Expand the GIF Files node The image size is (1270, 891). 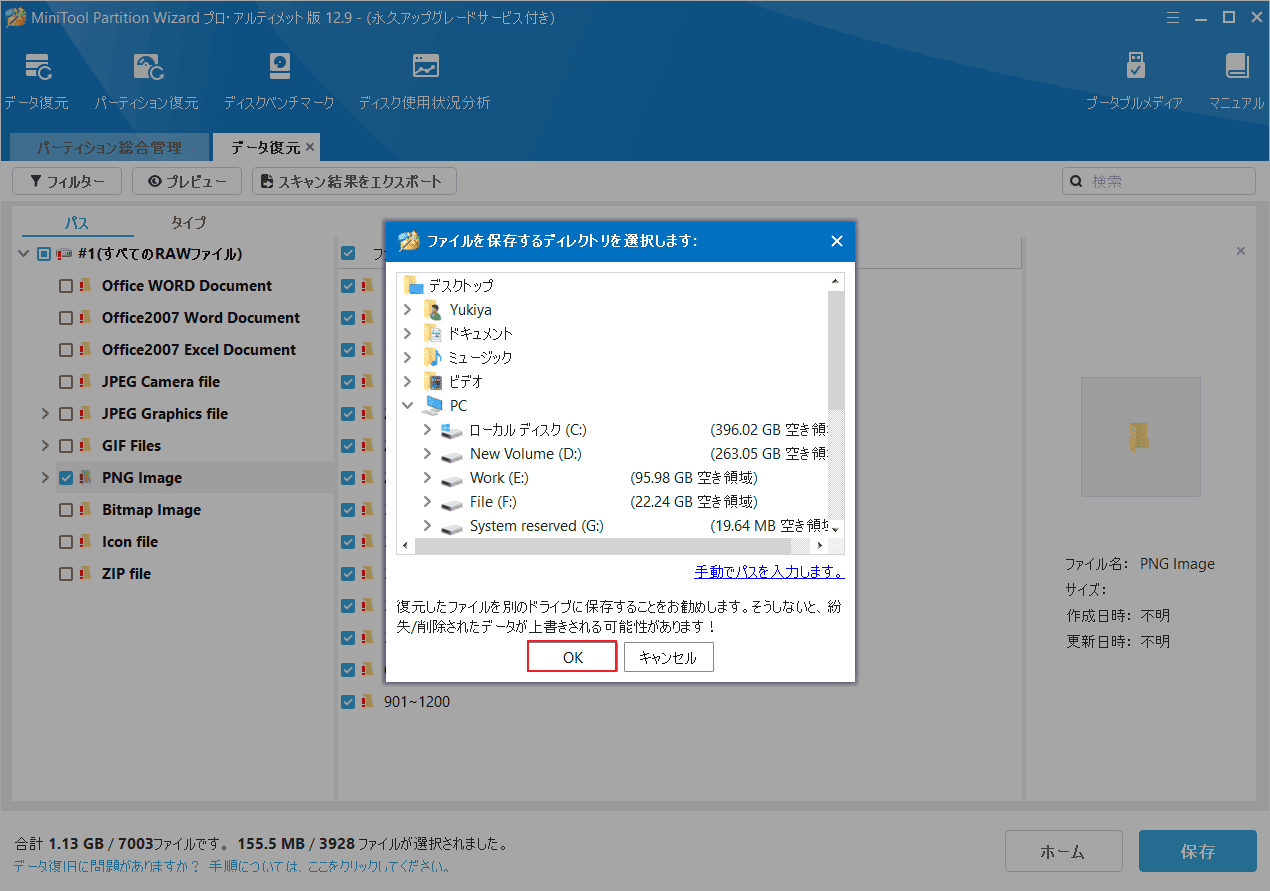click(x=44, y=446)
